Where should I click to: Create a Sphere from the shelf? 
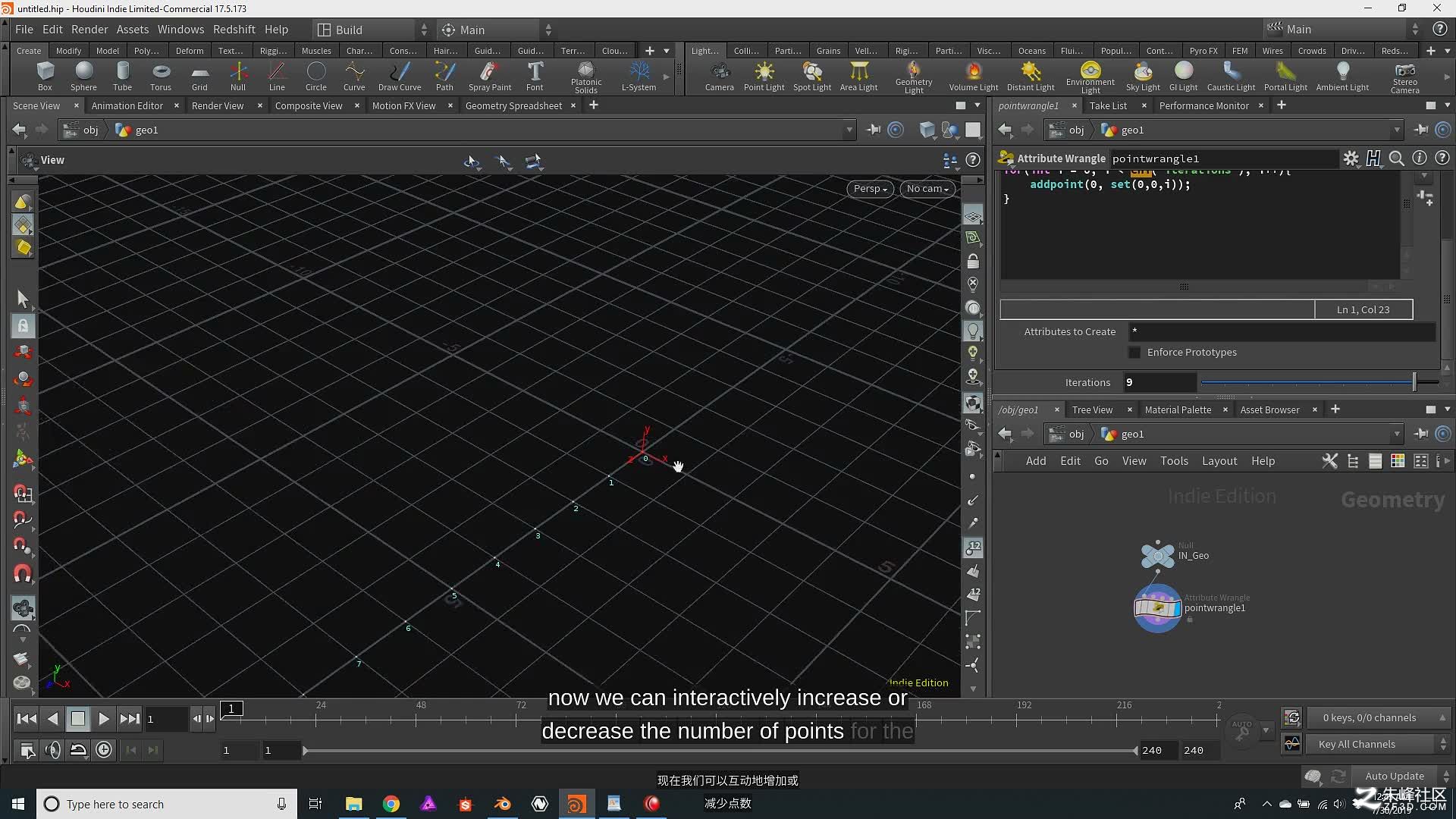click(83, 76)
